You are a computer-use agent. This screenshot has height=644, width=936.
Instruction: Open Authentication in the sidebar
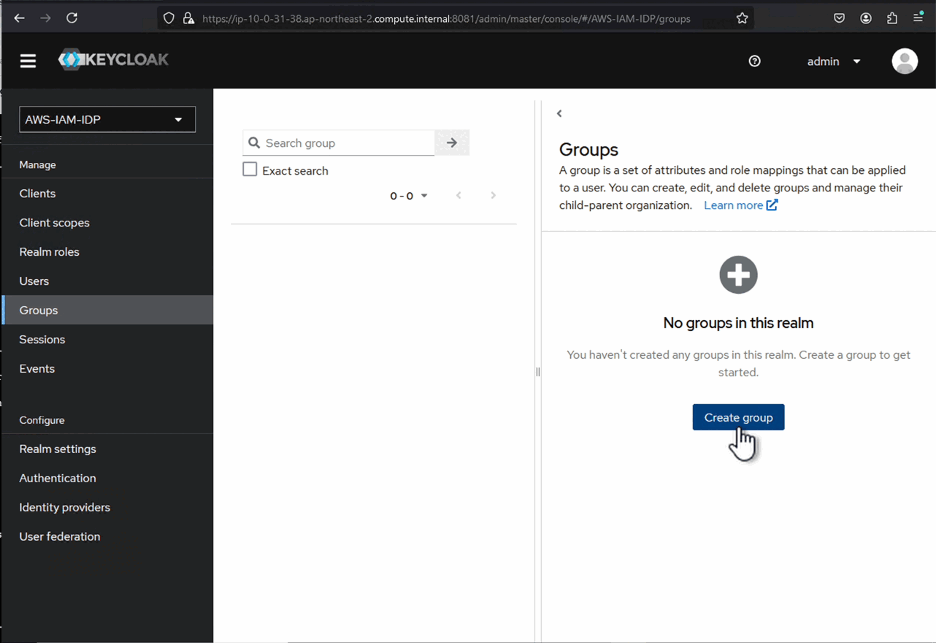107,478
